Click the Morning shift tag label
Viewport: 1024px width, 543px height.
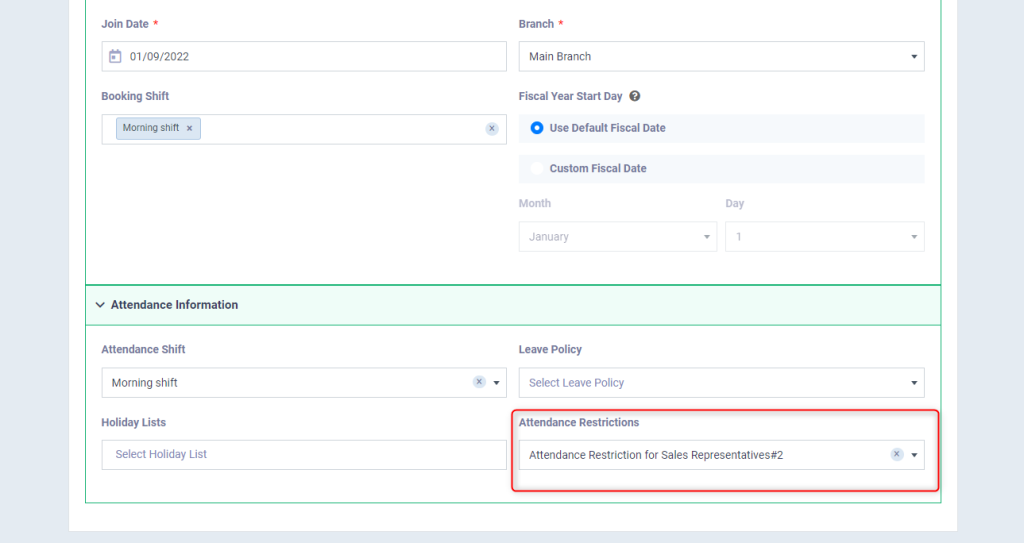[x=151, y=128]
